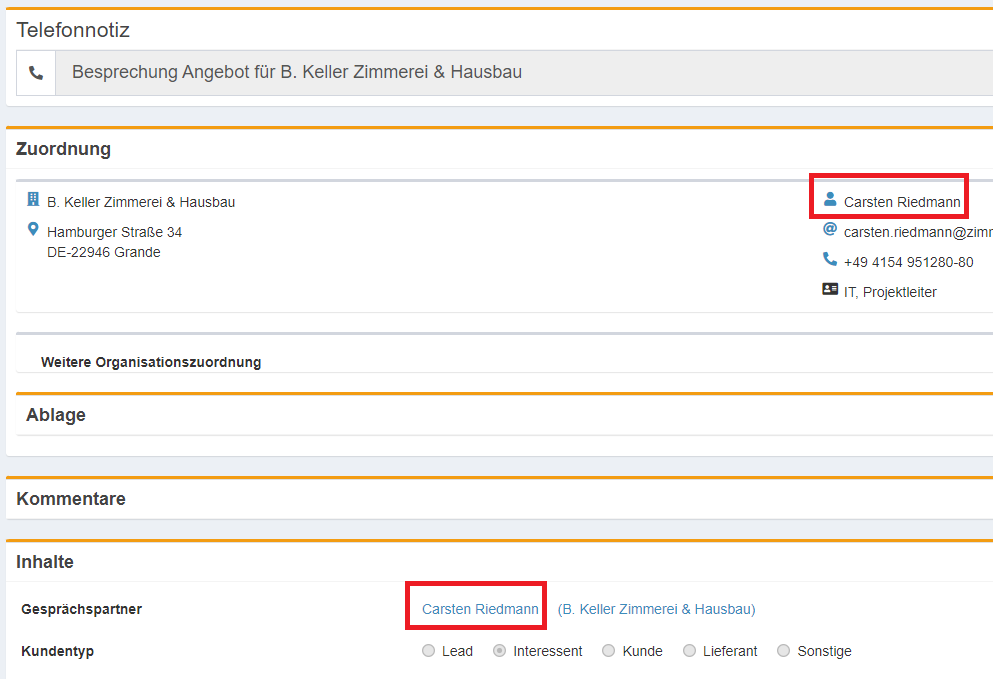This screenshot has width=993, height=679.
Task: Click the building icon next to company name
Action: 33,200
